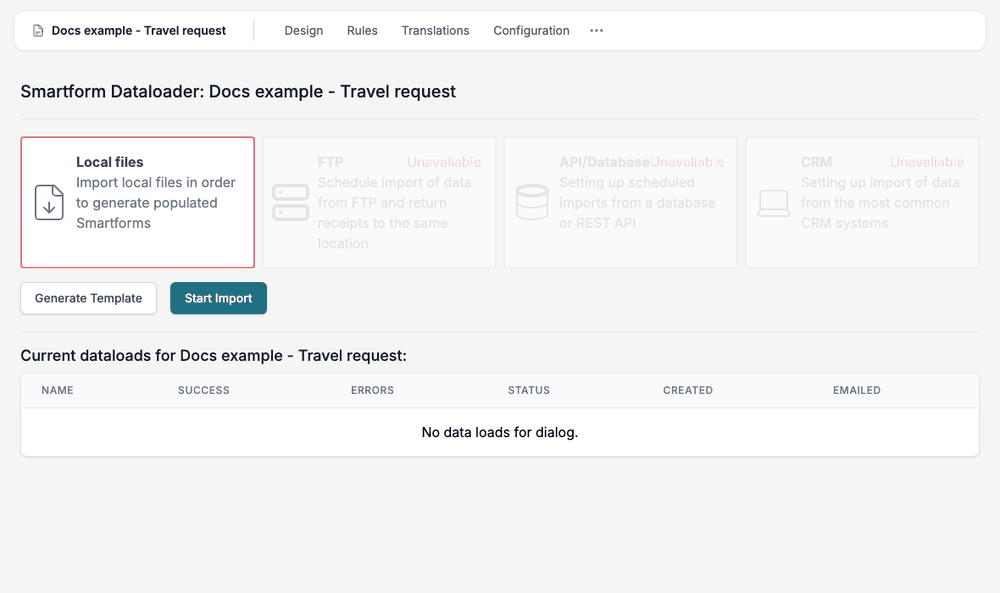The height and width of the screenshot is (593, 1000).
Task: Click the NAME column header
Action: [x=57, y=390]
